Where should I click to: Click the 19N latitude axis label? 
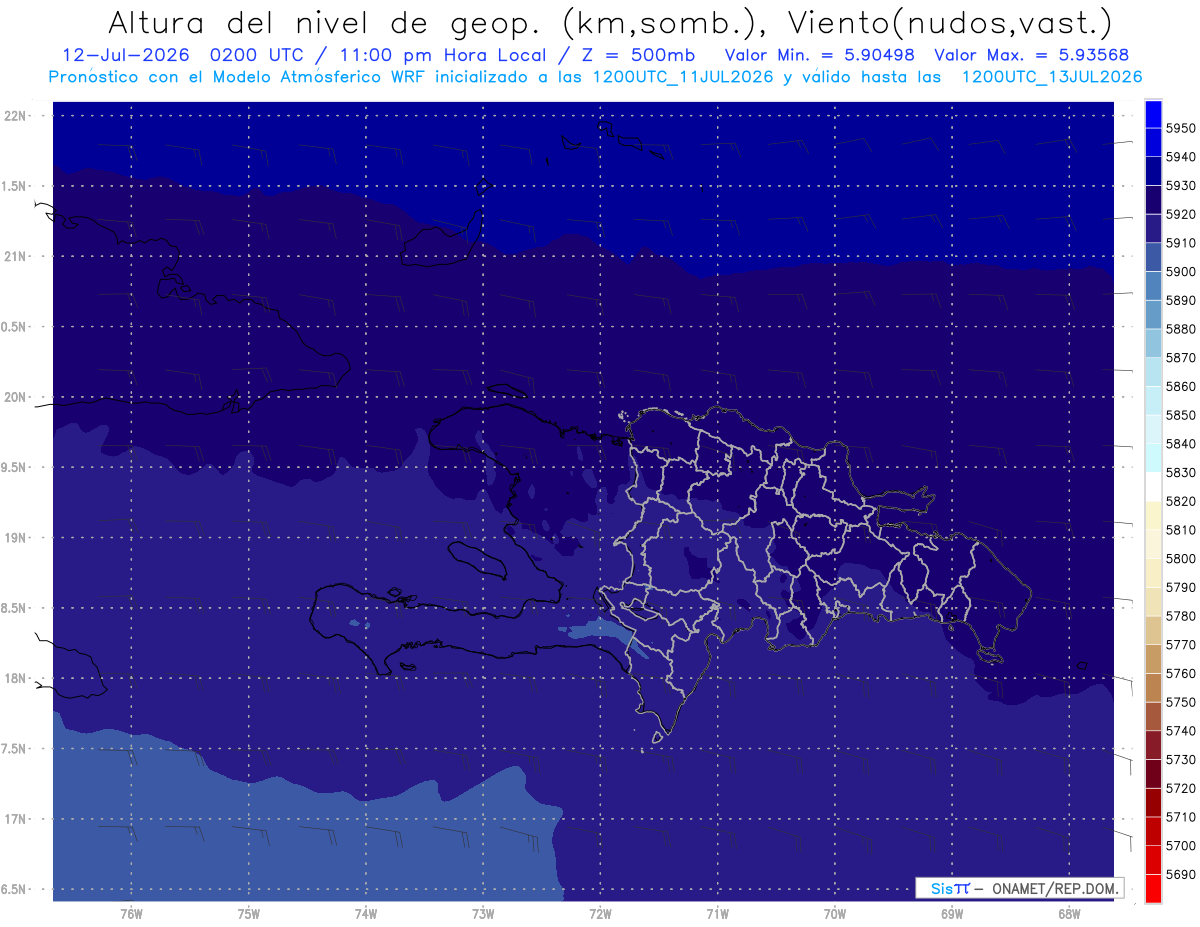(17, 537)
